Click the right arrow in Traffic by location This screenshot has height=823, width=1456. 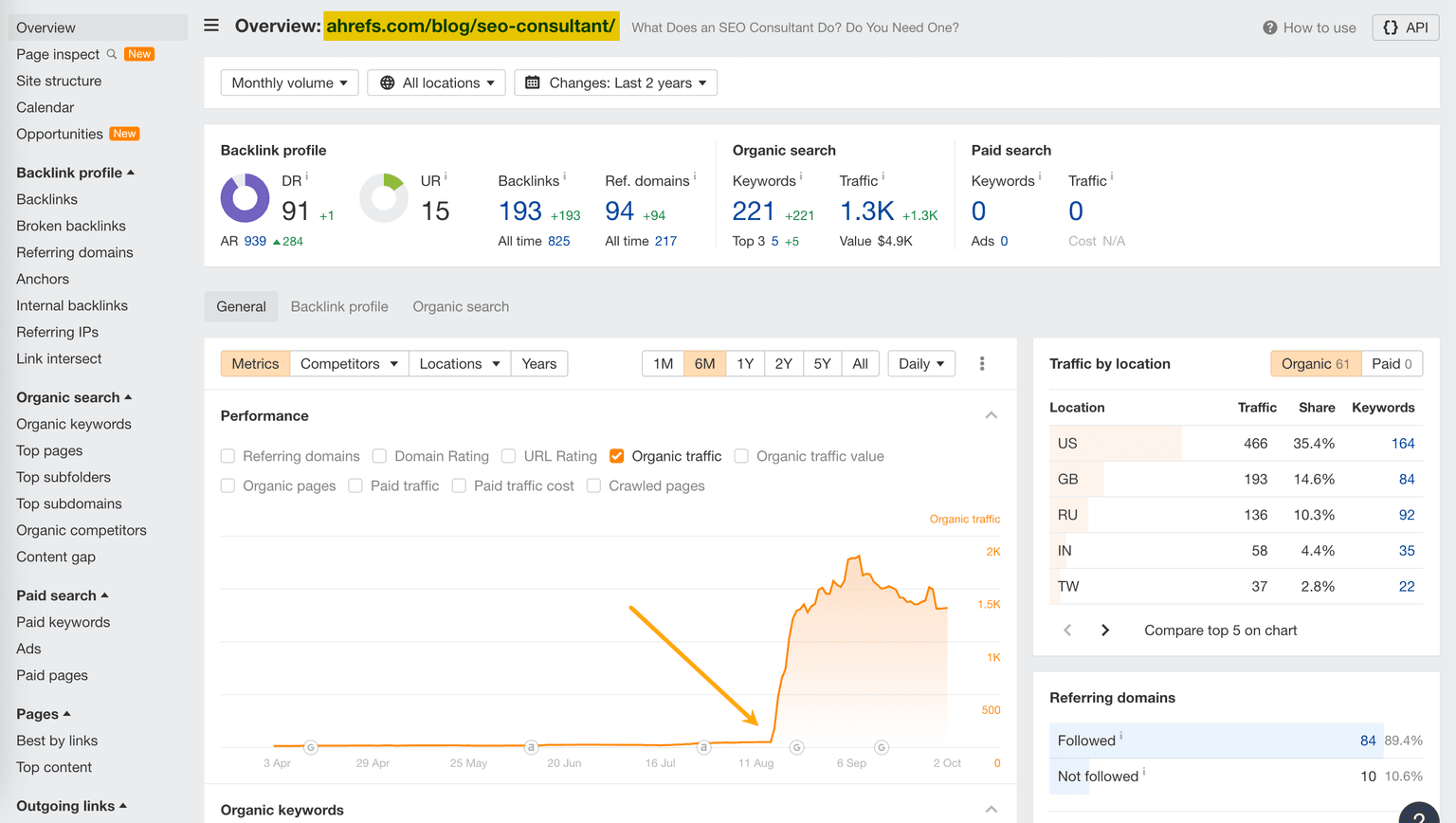click(1104, 629)
